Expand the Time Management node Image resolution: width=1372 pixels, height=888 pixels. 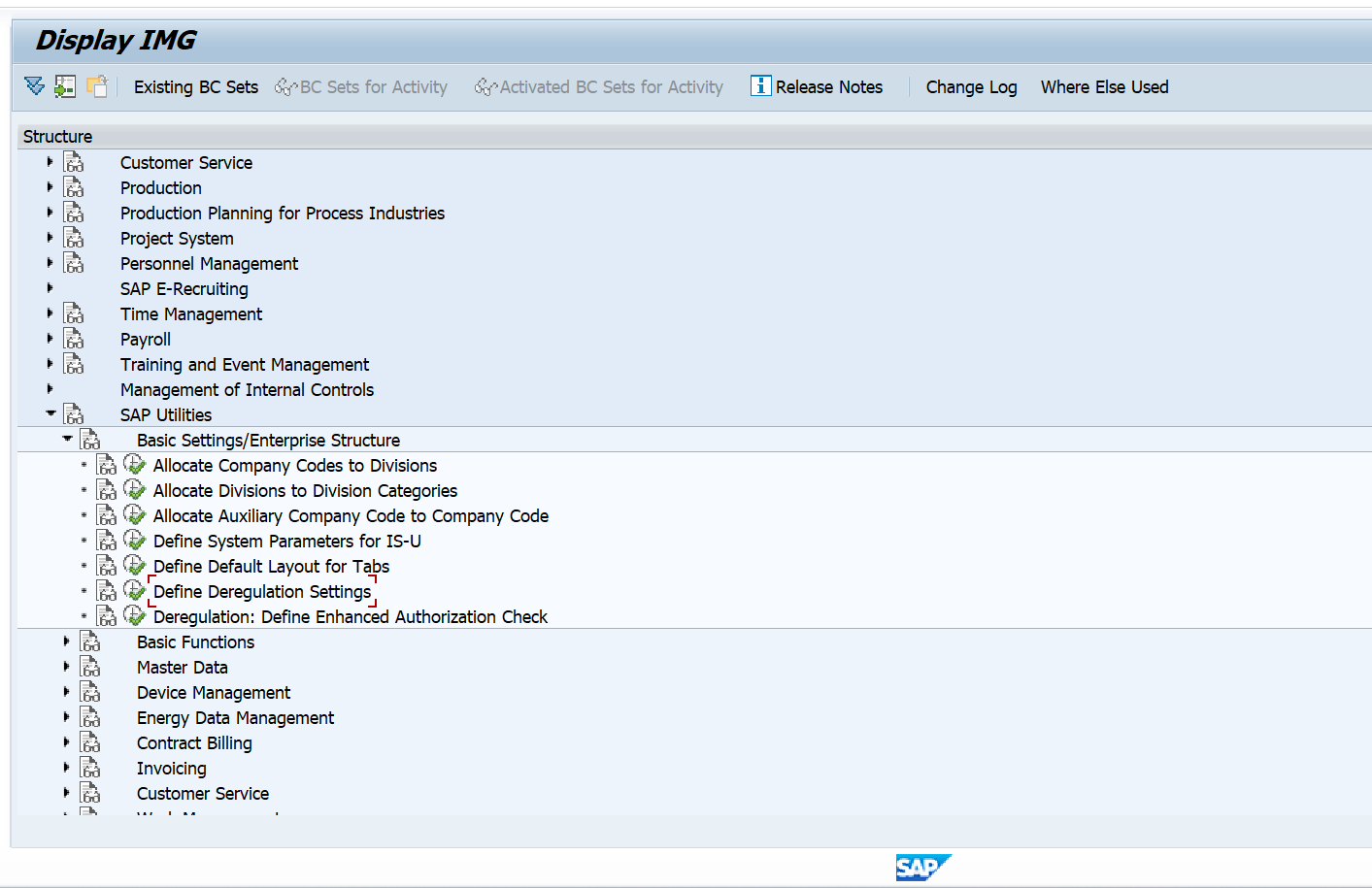50,313
